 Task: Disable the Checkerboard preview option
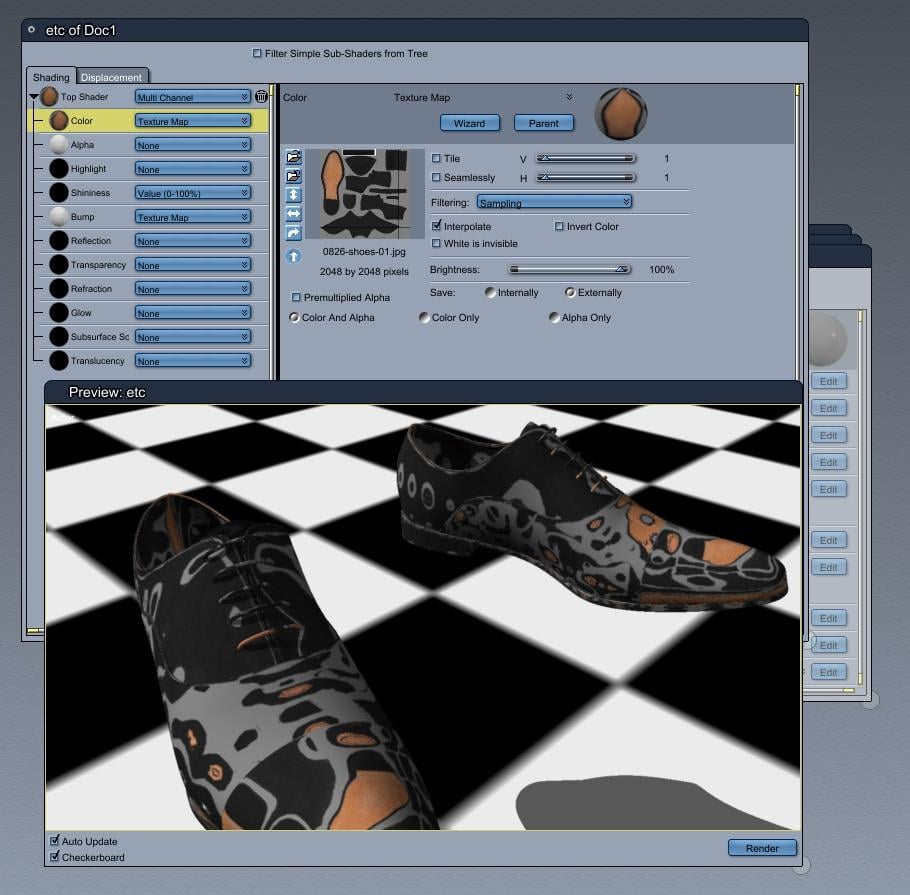point(55,857)
